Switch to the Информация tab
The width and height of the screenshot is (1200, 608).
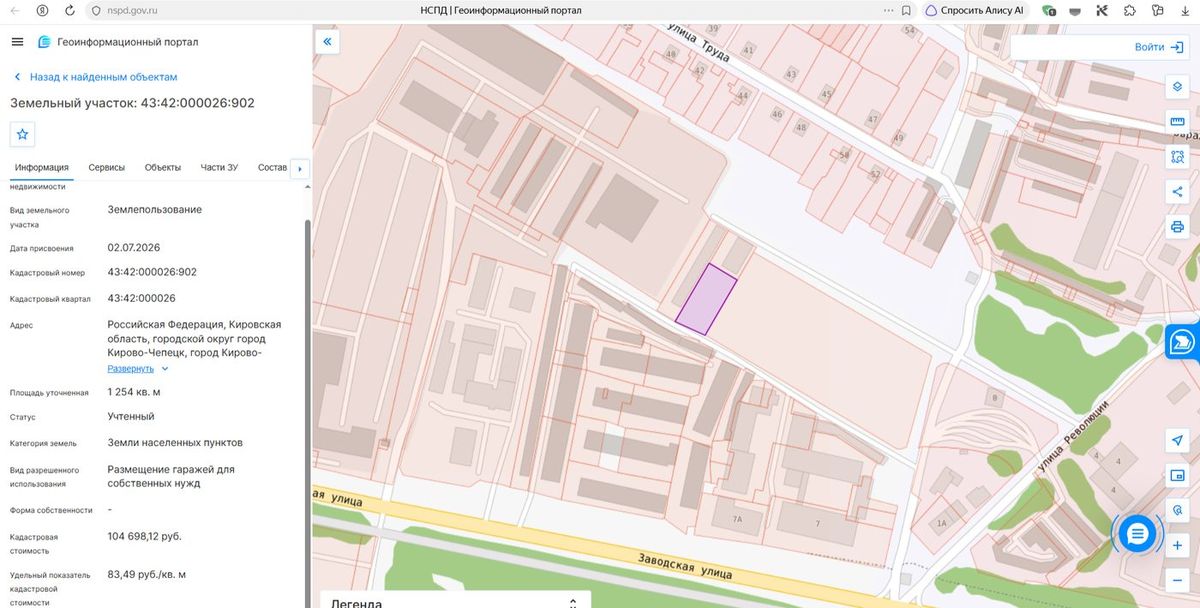pyautogui.click(x=42, y=167)
